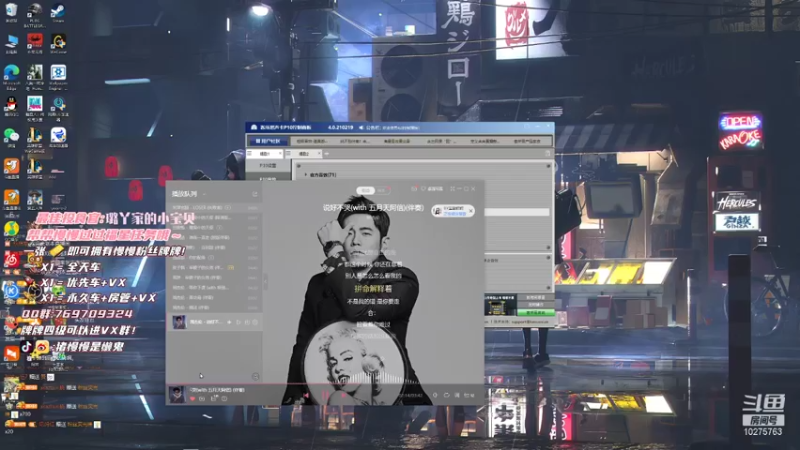Click the speaker icon in the sound card title bar
The image size is (800, 450).
pyautogui.click(x=361, y=128)
